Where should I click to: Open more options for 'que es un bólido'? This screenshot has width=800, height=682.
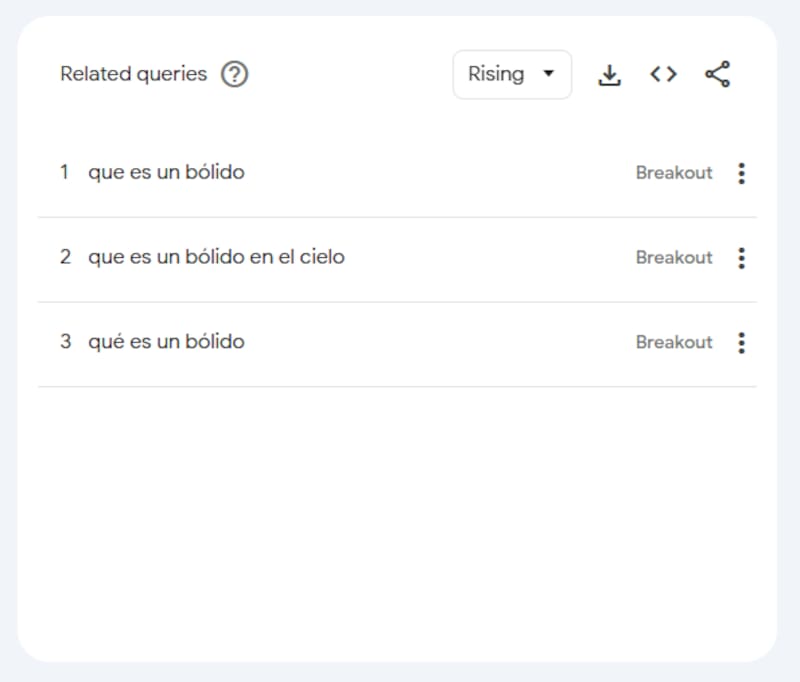point(741,173)
